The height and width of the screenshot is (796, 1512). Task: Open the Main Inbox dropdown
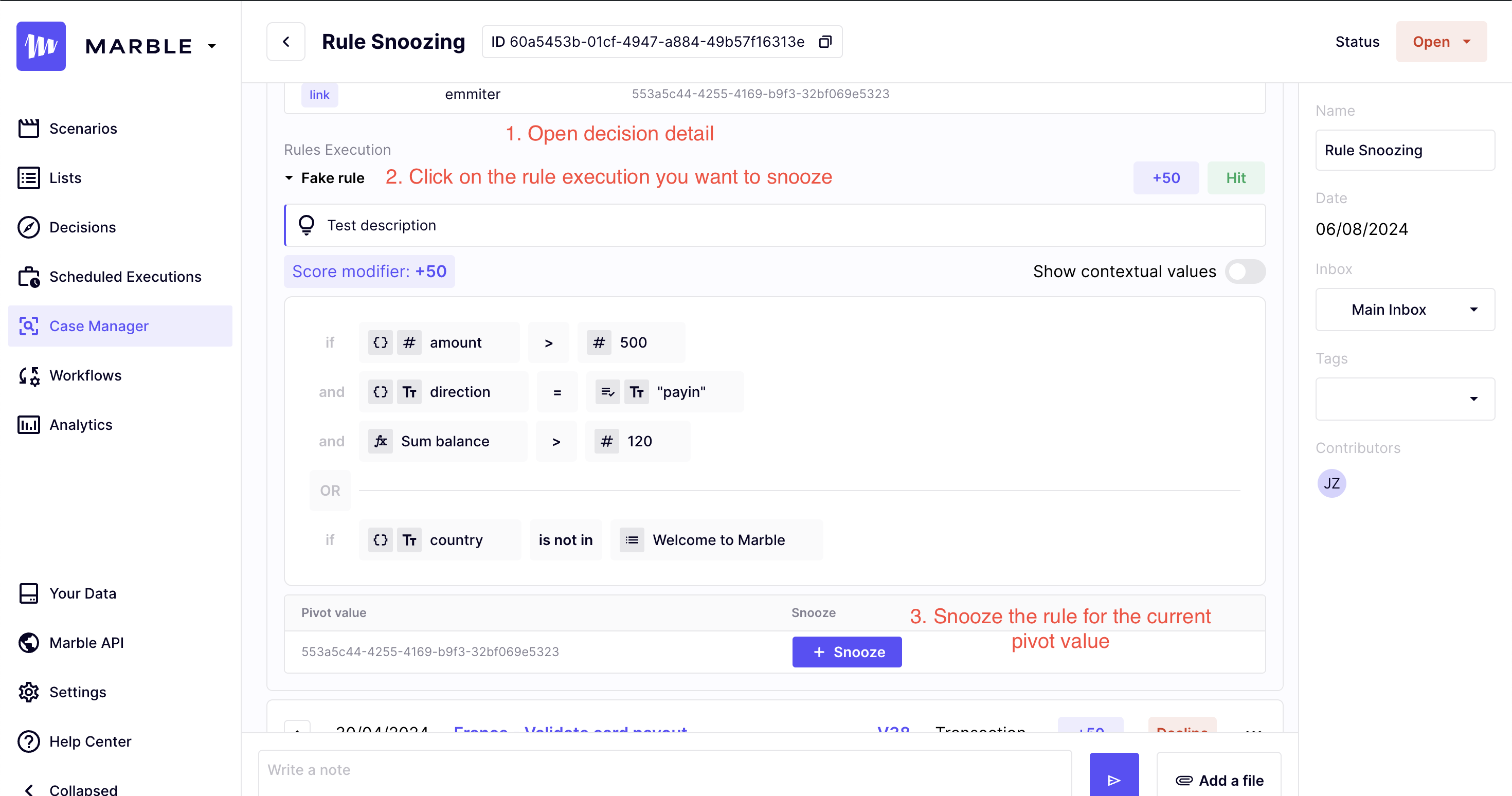[1405, 310]
